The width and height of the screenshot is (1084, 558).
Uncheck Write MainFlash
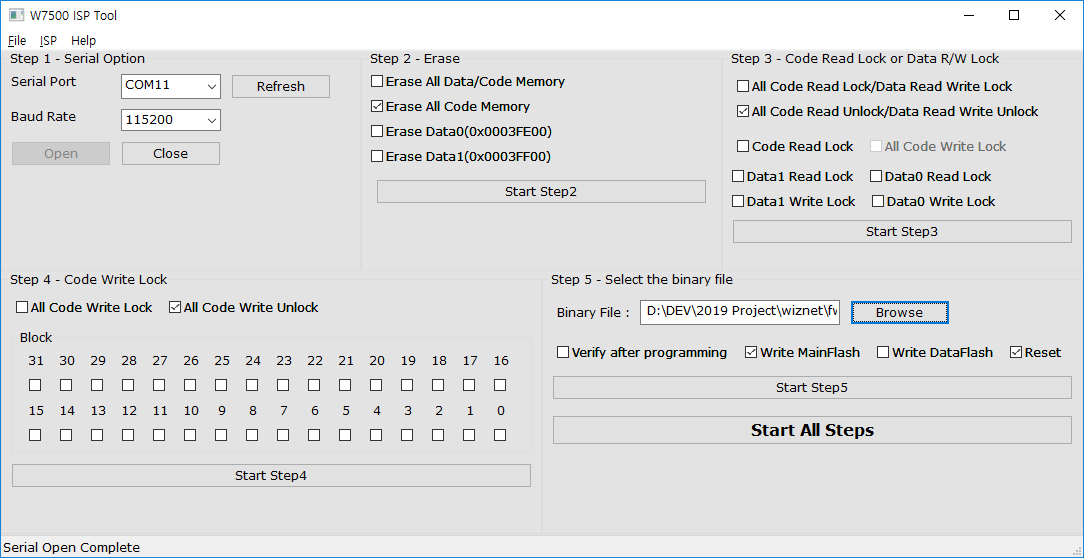pyautogui.click(x=751, y=353)
